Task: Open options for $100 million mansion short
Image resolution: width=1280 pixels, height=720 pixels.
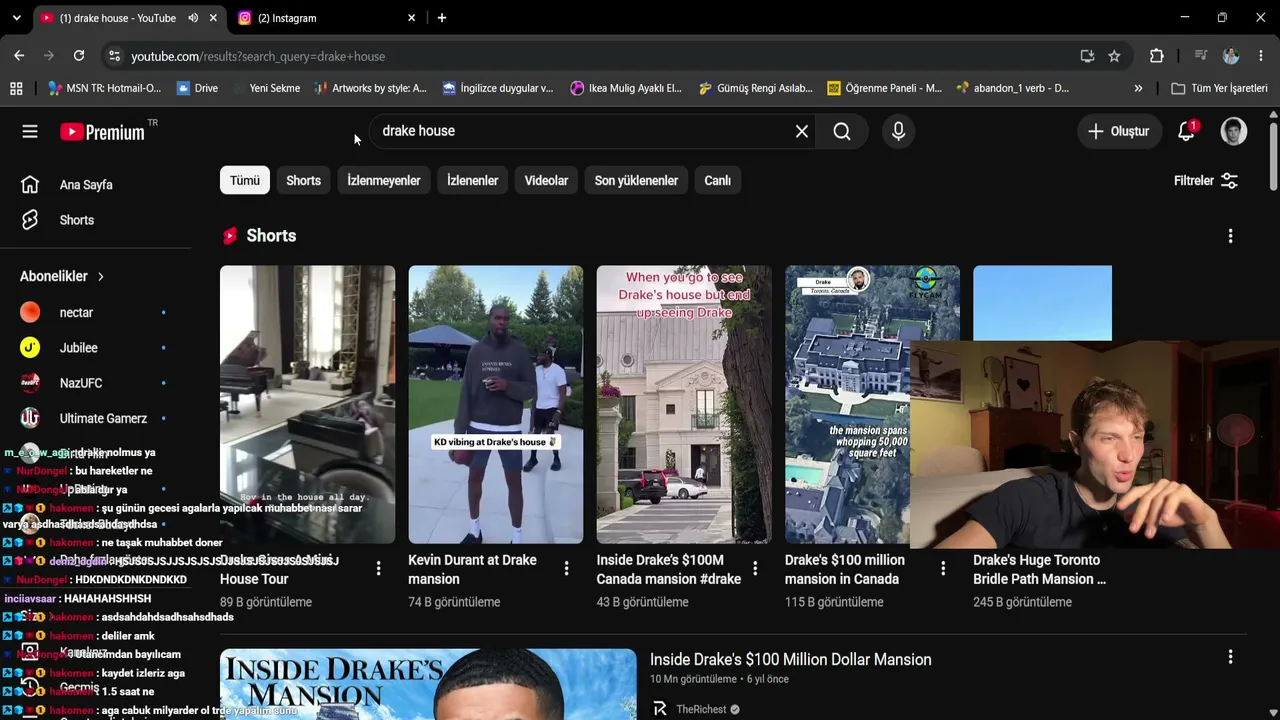Action: point(943,569)
